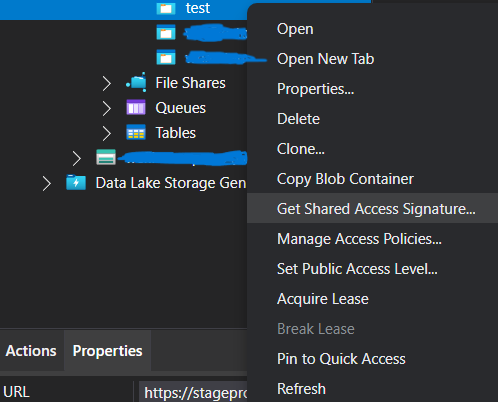Click the purple Queues icon
The height and width of the screenshot is (402, 498).
coord(136,107)
